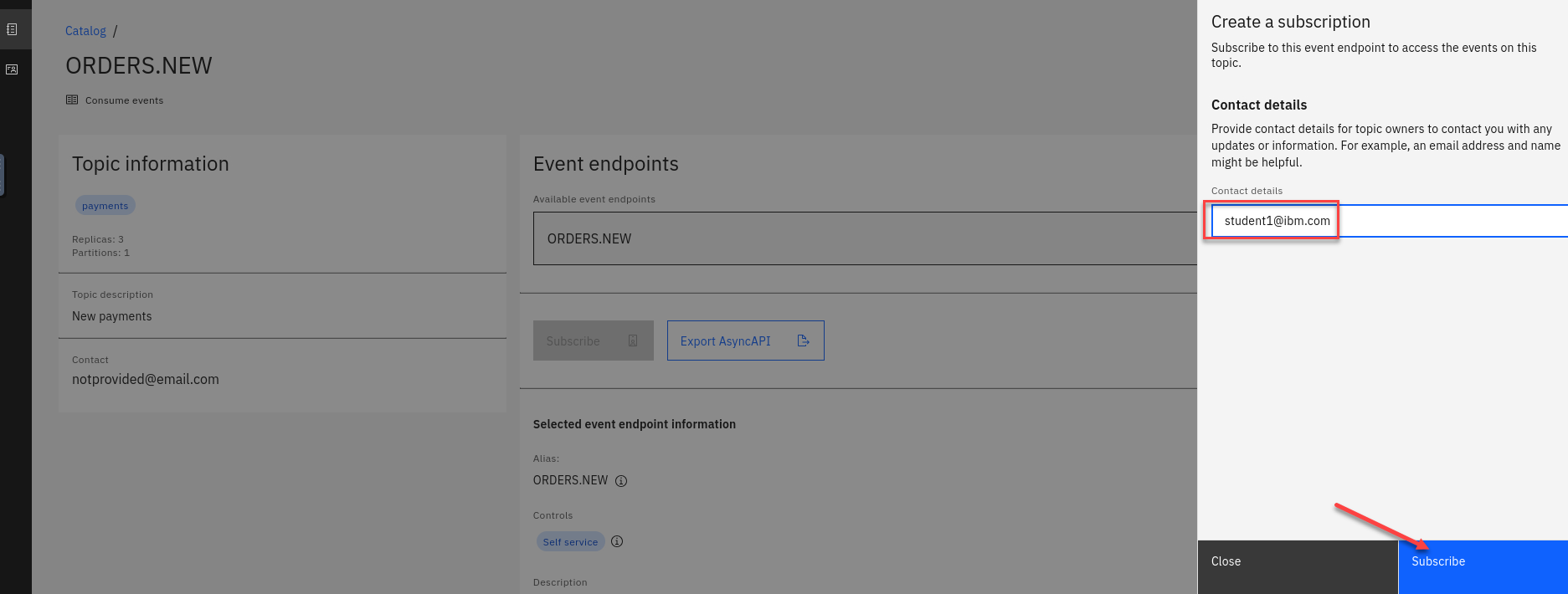Focus the Contact details text field
This screenshot has height=594, width=1568.
tap(1423, 222)
